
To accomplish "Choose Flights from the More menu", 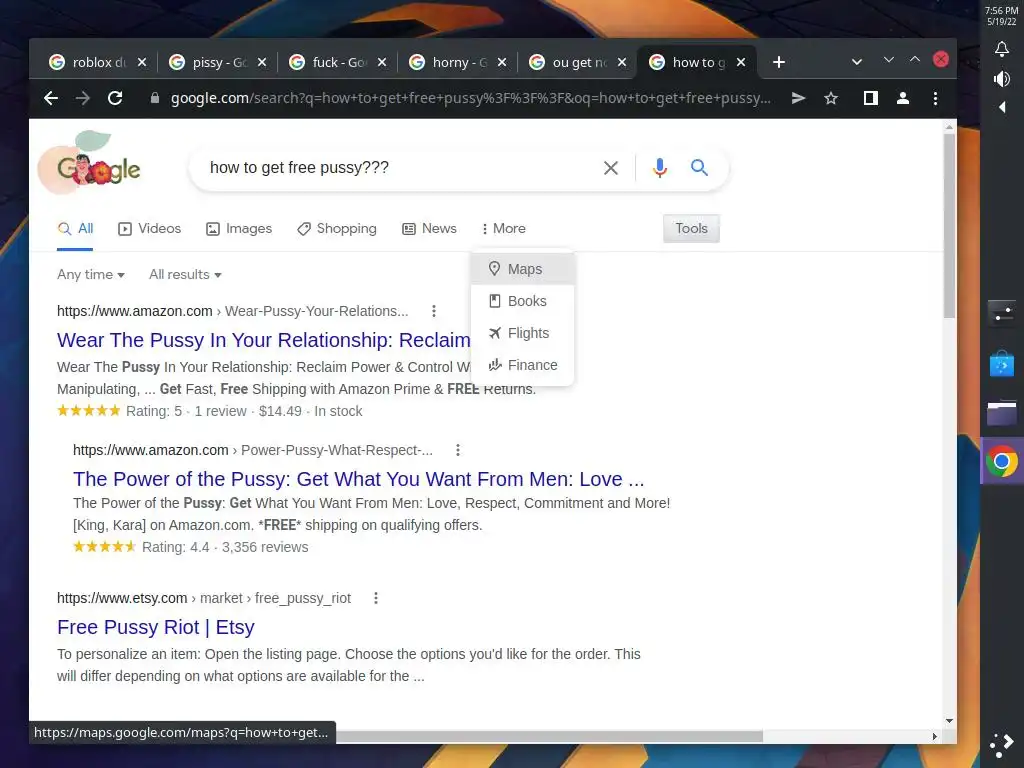I will click(x=522, y=333).
